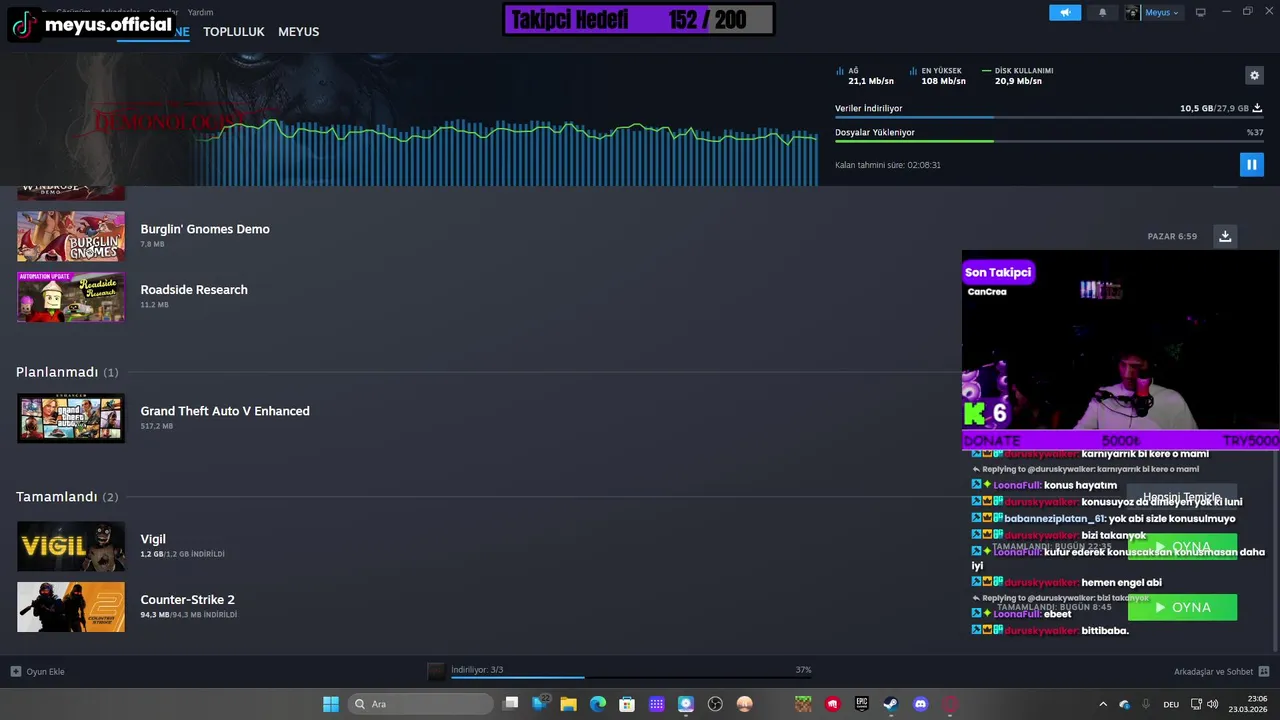The height and width of the screenshot is (720, 1280).
Task: Click the 517,2 MB size label
Action: pyautogui.click(x=157, y=426)
